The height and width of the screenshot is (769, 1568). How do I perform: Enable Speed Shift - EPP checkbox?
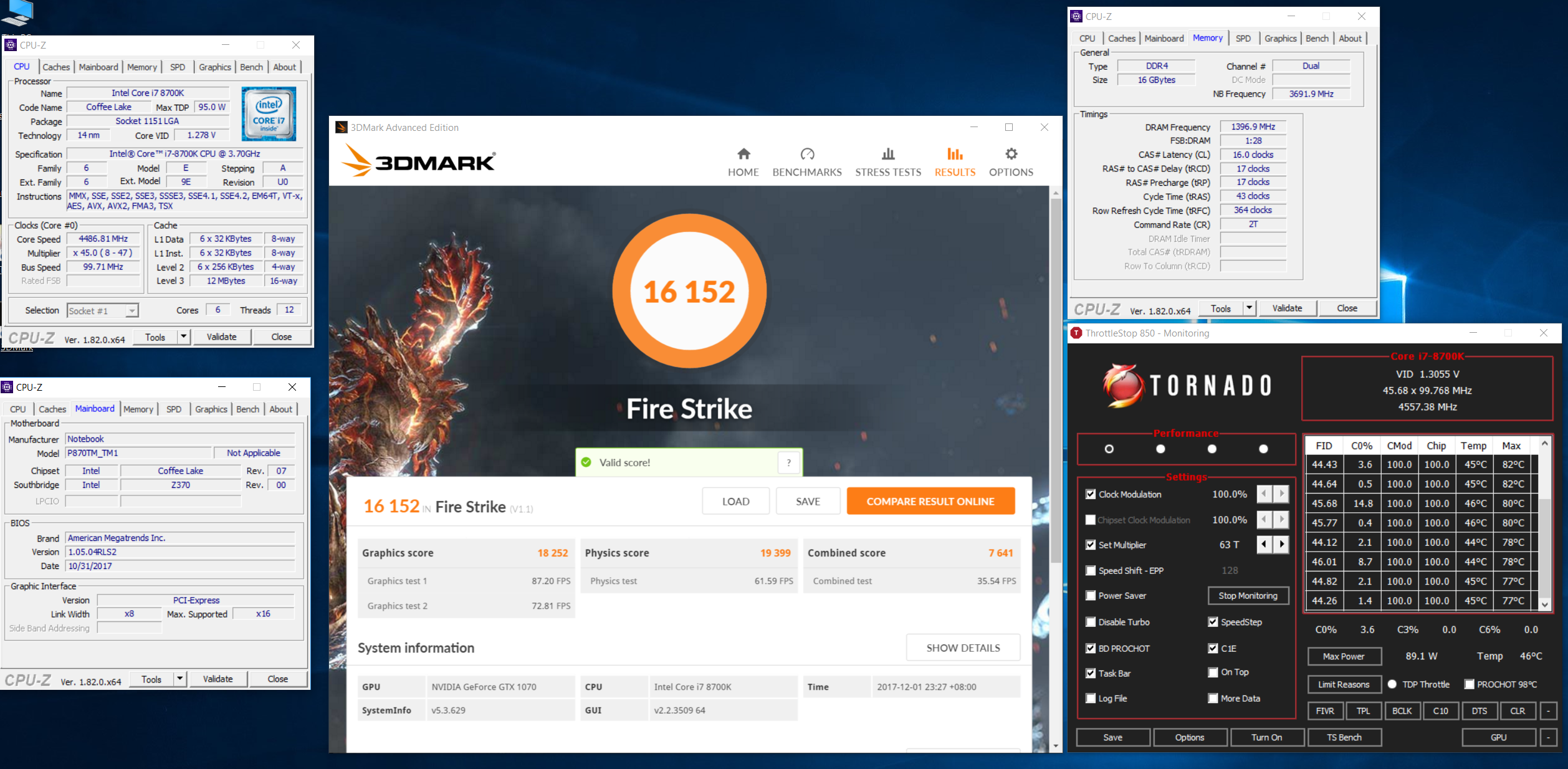(x=1090, y=570)
